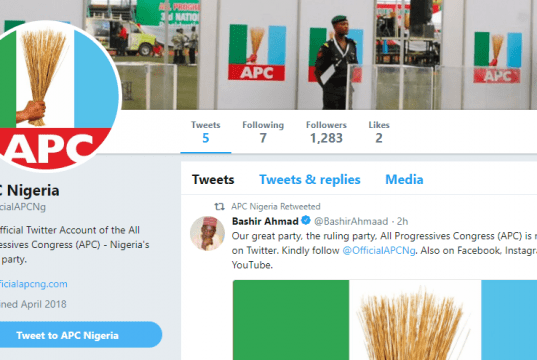Open the Tweets count stat

click(x=205, y=132)
